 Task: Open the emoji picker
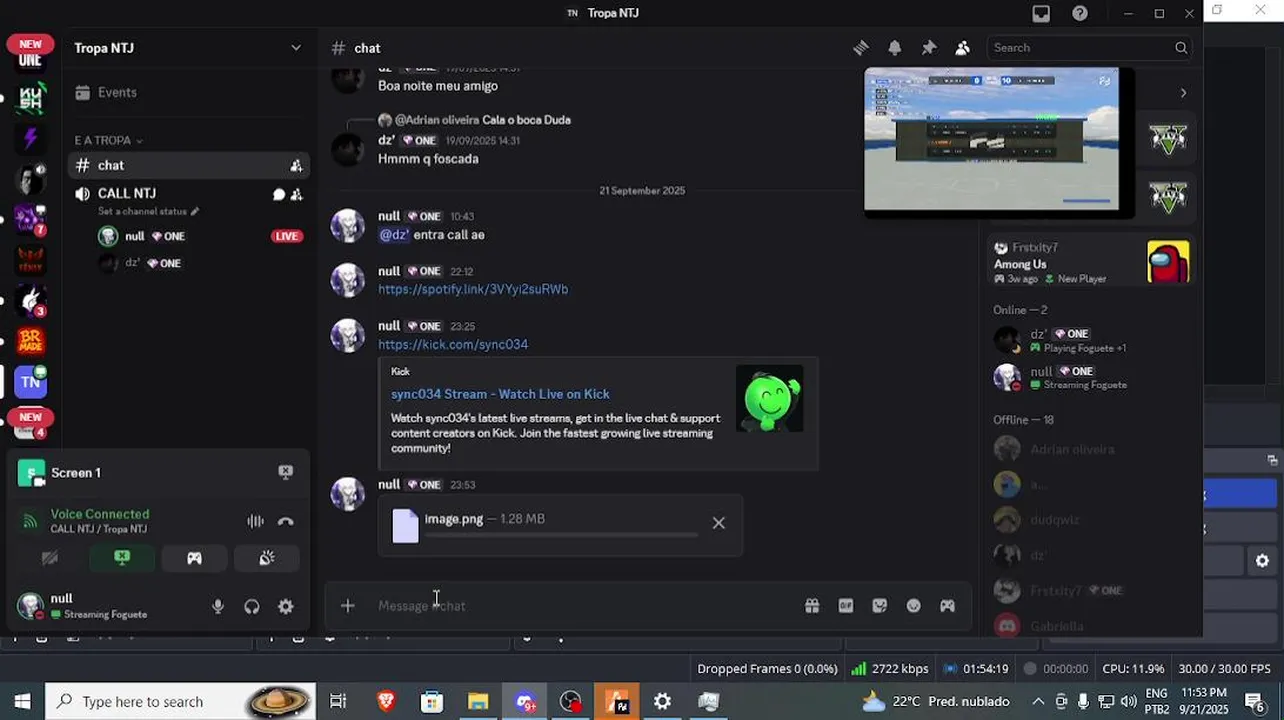pyautogui.click(x=914, y=606)
